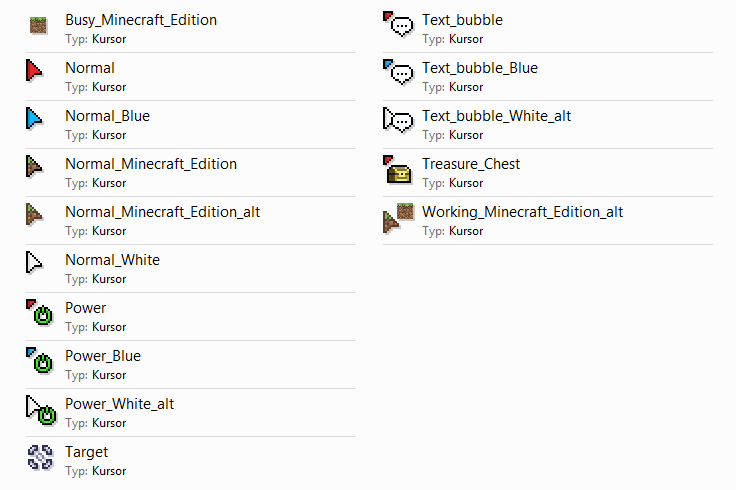Screen dimensions: 736x490
Task: Select the Working_Minecraft_Edition_alt cursor icon
Action: (399, 218)
